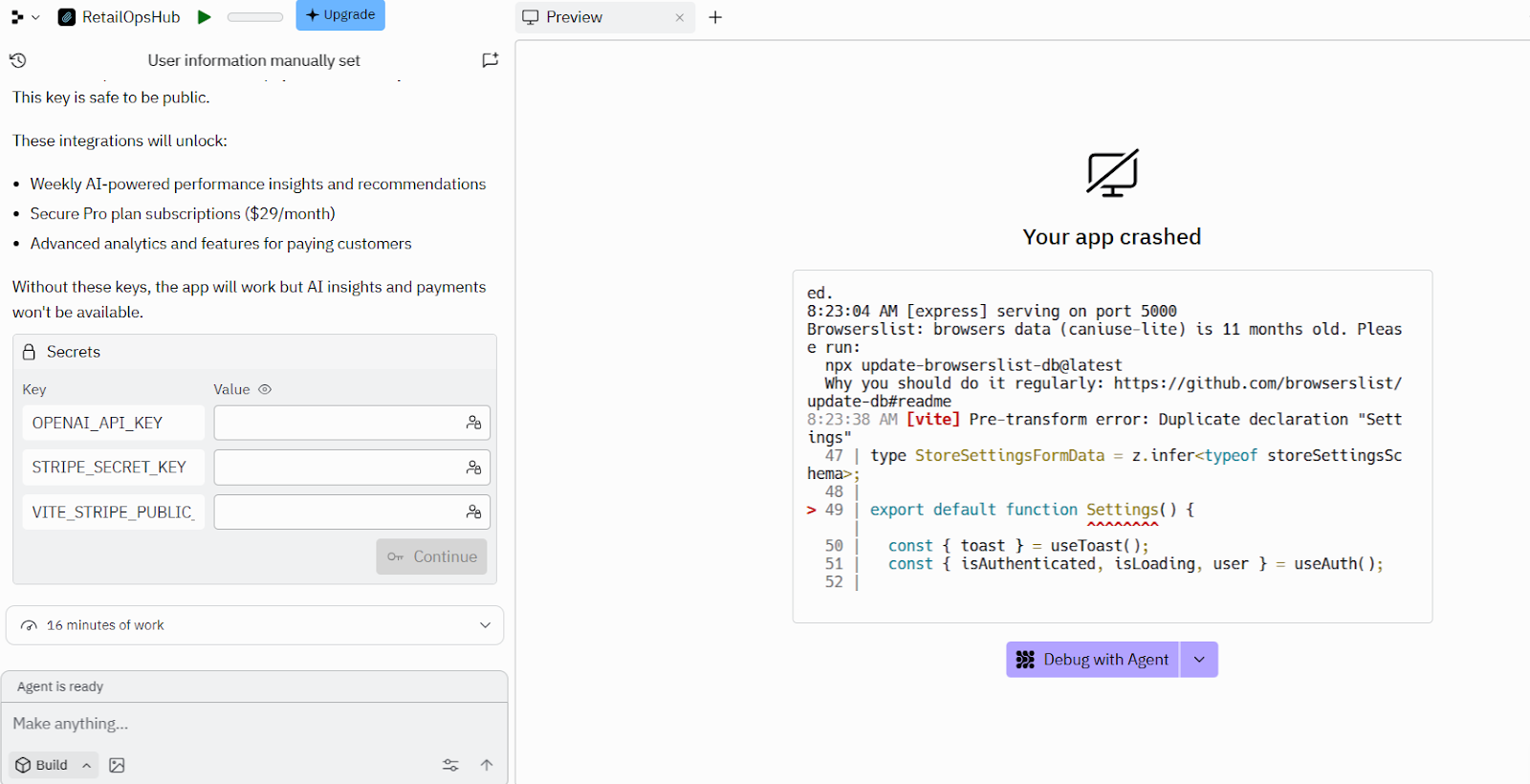Open a new tab with plus

[715, 17]
